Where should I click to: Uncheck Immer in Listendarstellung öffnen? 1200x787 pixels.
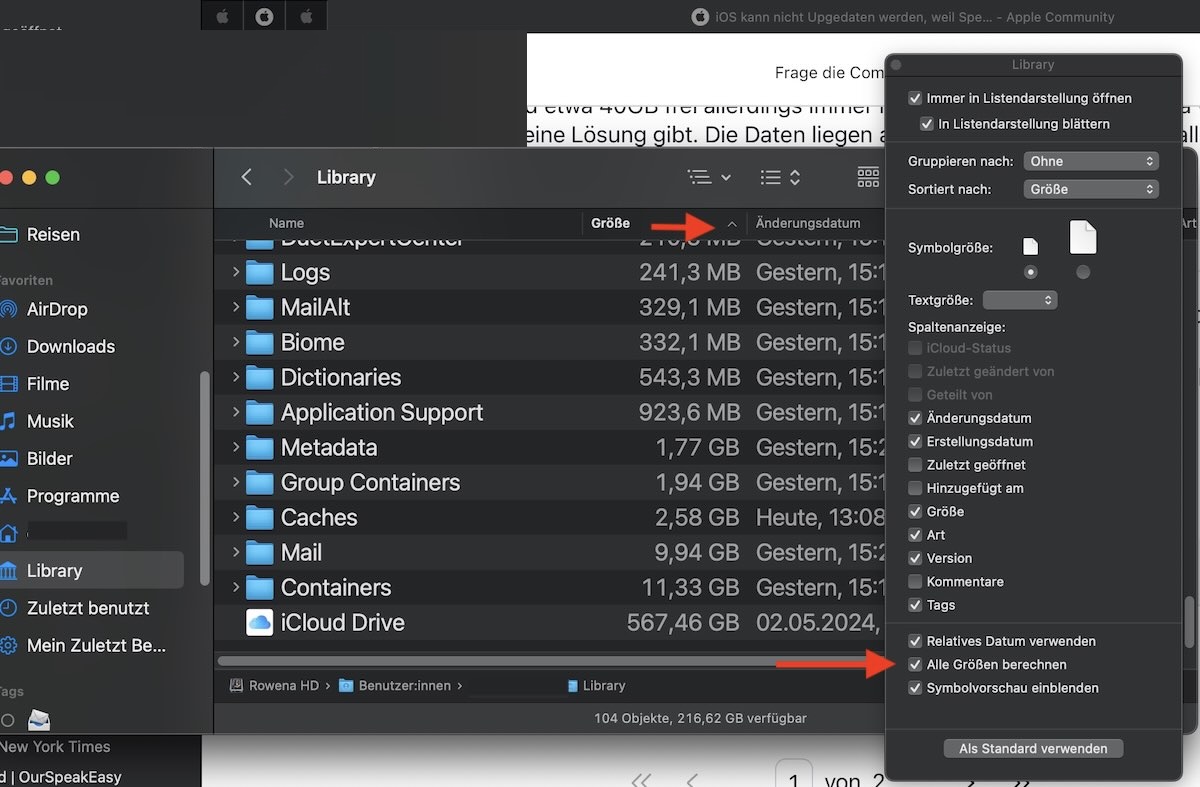(915, 99)
